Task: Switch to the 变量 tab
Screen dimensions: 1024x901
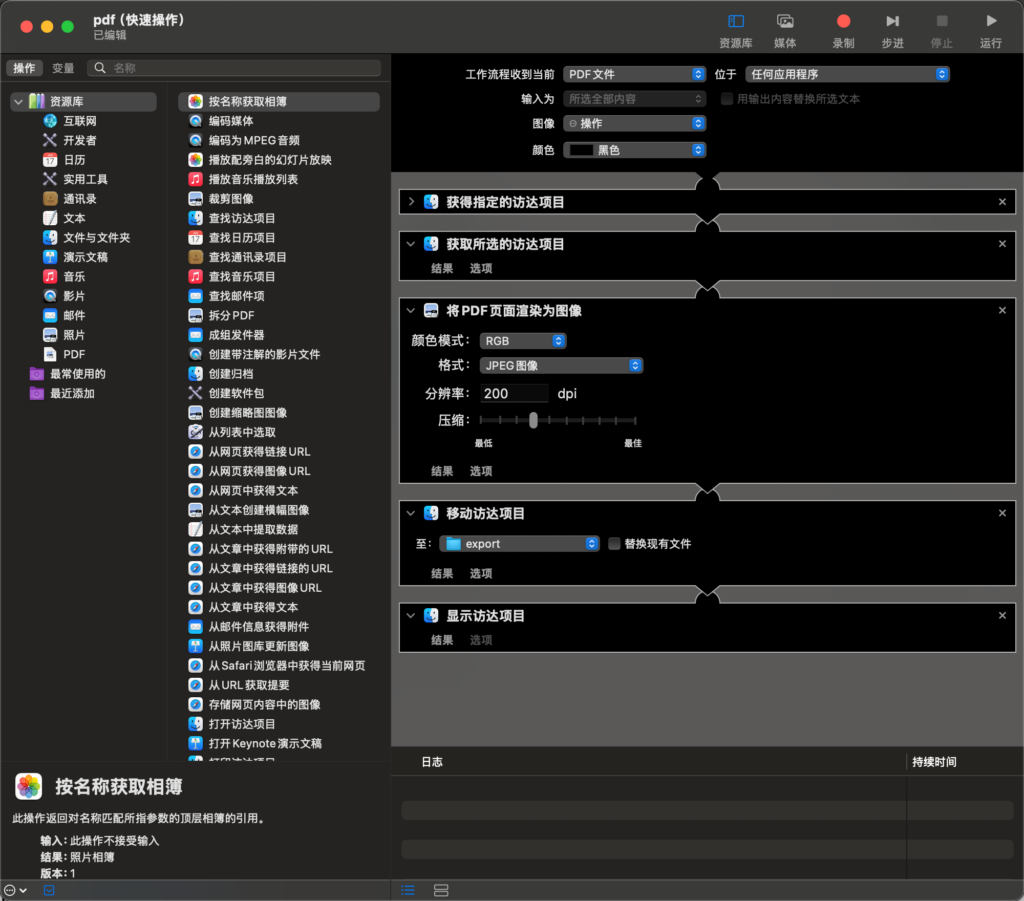Action: tap(63, 68)
